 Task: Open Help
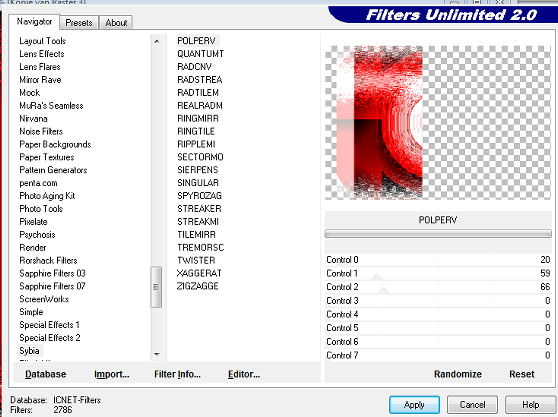pyautogui.click(x=530, y=405)
